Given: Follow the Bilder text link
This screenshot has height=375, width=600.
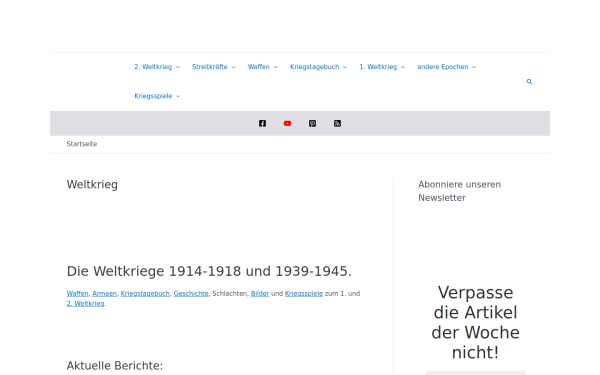Looking at the screenshot, I should [x=260, y=293].
